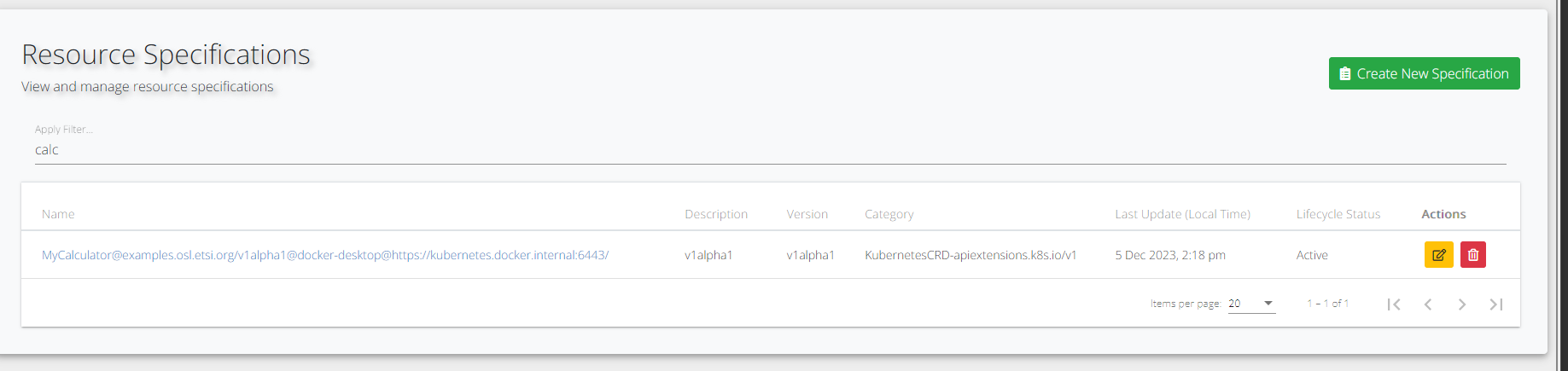The image size is (1568, 371).
Task: Go to the next page of results
Action: click(x=1462, y=304)
